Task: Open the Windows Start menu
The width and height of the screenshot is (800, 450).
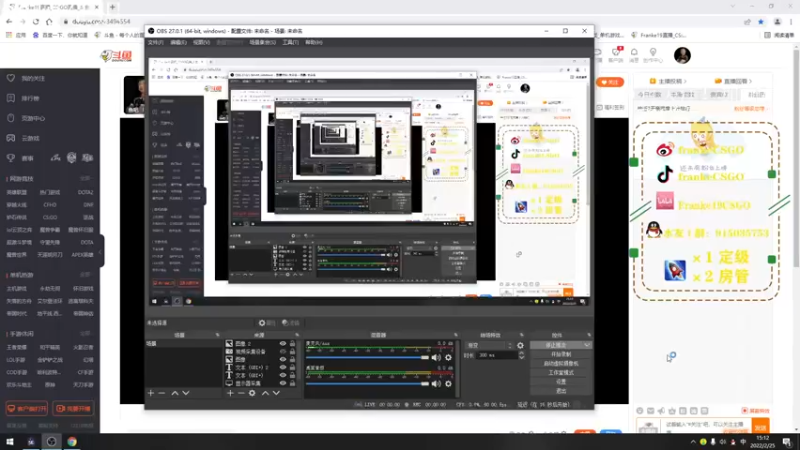Action: click(10, 442)
